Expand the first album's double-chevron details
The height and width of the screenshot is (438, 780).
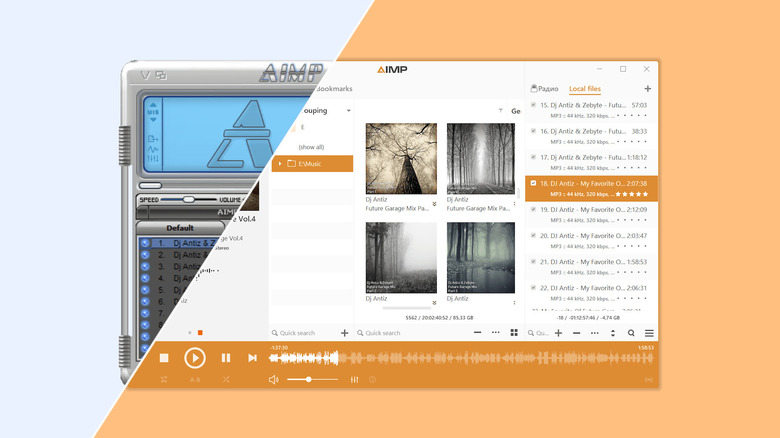[x=434, y=203]
